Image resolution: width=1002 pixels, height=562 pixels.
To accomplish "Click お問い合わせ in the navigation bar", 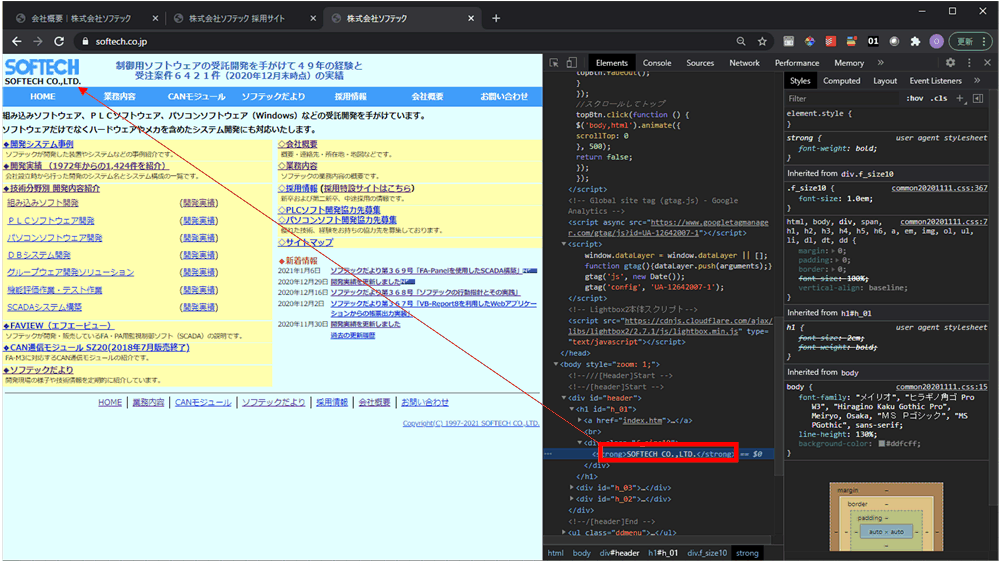I will pyautogui.click(x=504, y=97).
